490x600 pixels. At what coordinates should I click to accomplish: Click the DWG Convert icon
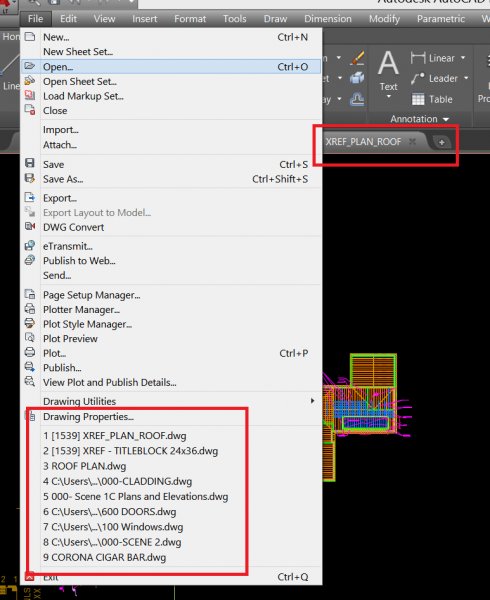[x=30, y=227]
